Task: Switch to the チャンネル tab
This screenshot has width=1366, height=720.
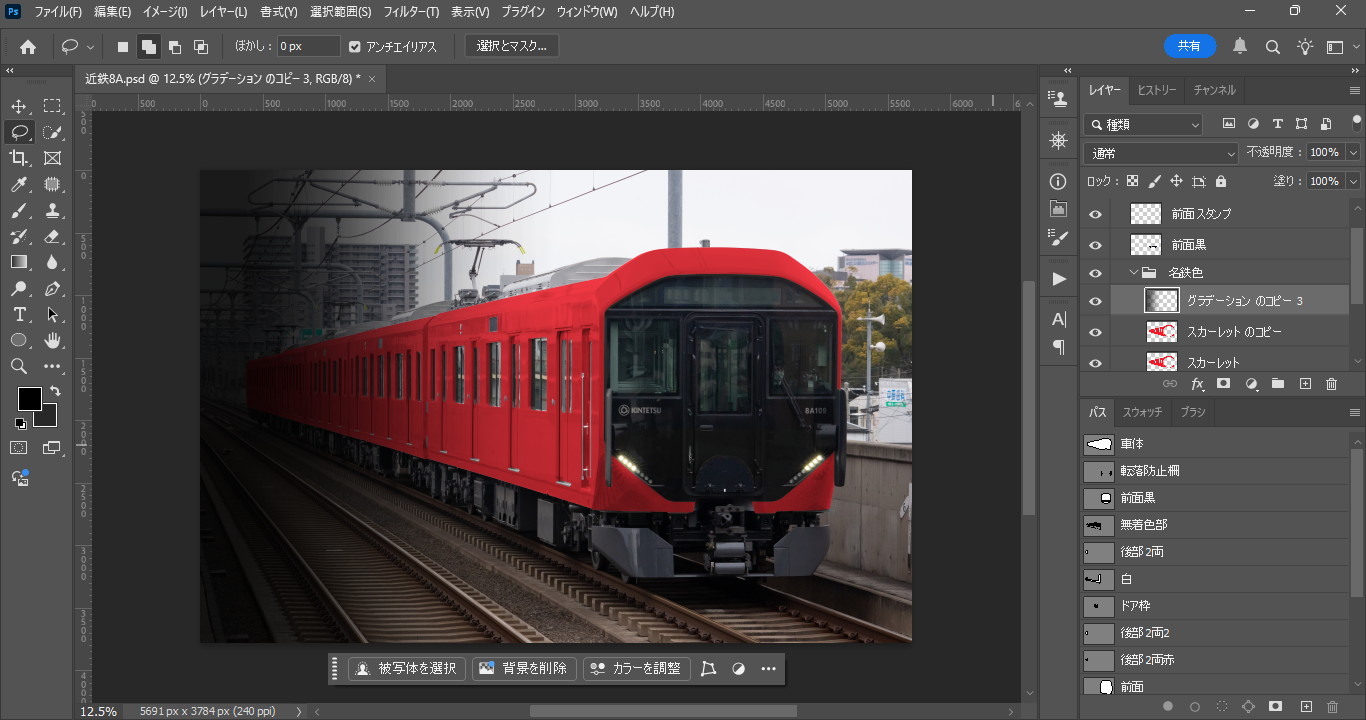Action: (1214, 90)
